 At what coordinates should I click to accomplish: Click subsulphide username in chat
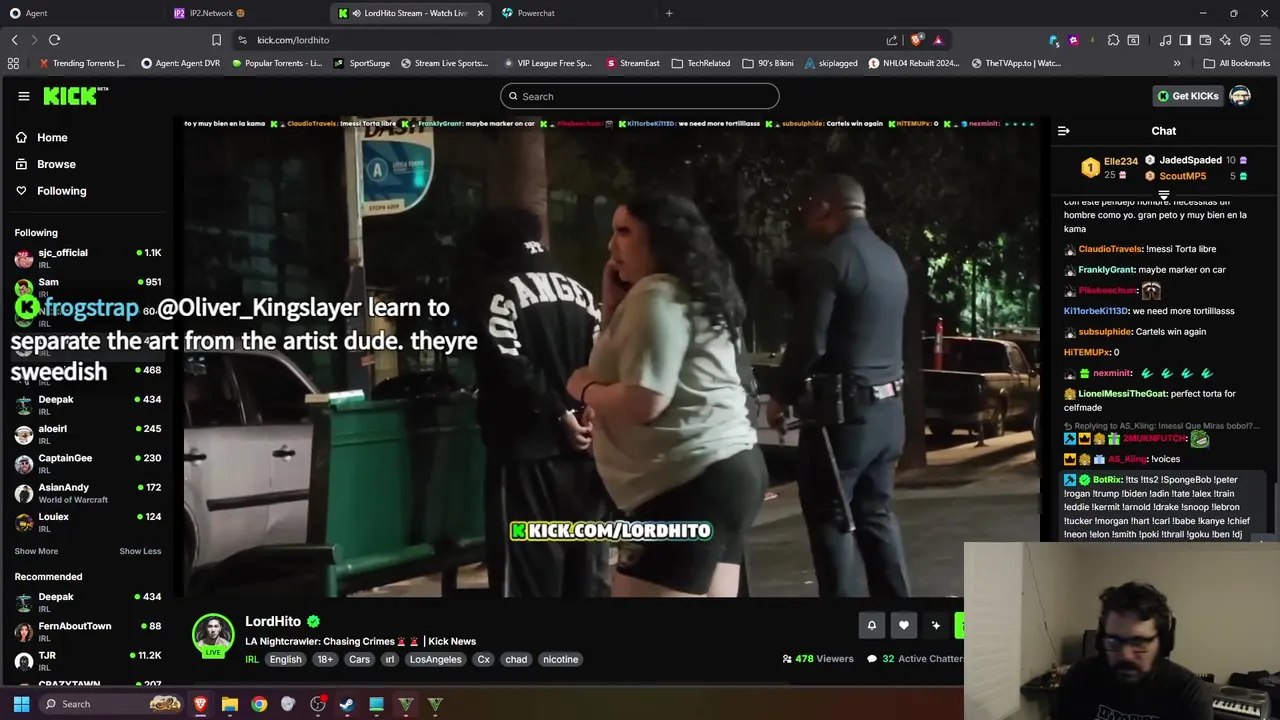tap(1104, 332)
